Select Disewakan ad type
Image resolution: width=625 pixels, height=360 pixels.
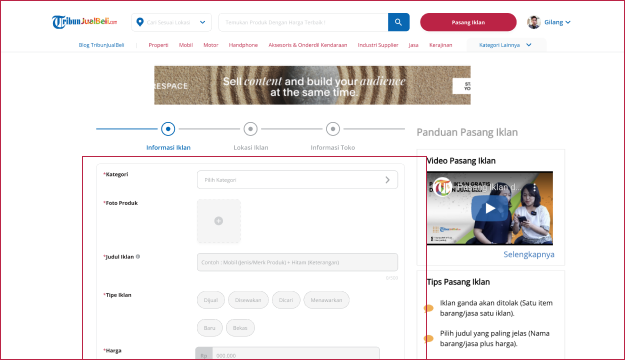[248, 300]
